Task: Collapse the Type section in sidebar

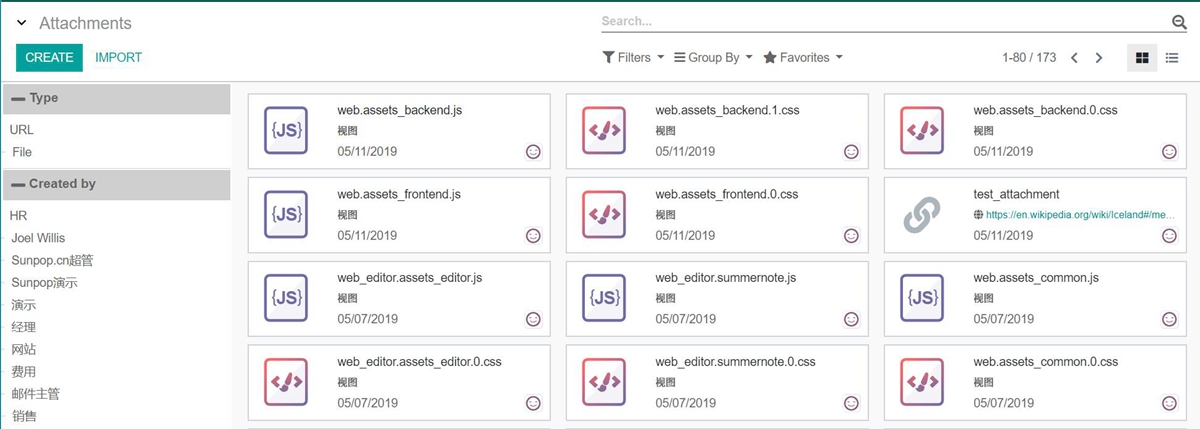Action: [x=18, y=99]
